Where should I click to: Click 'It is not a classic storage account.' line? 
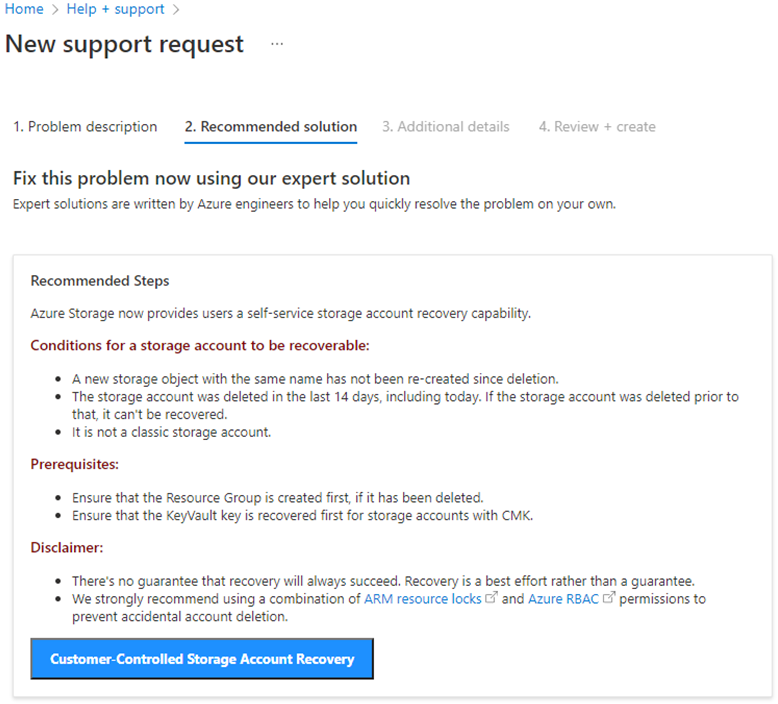[x=171, y=432]
